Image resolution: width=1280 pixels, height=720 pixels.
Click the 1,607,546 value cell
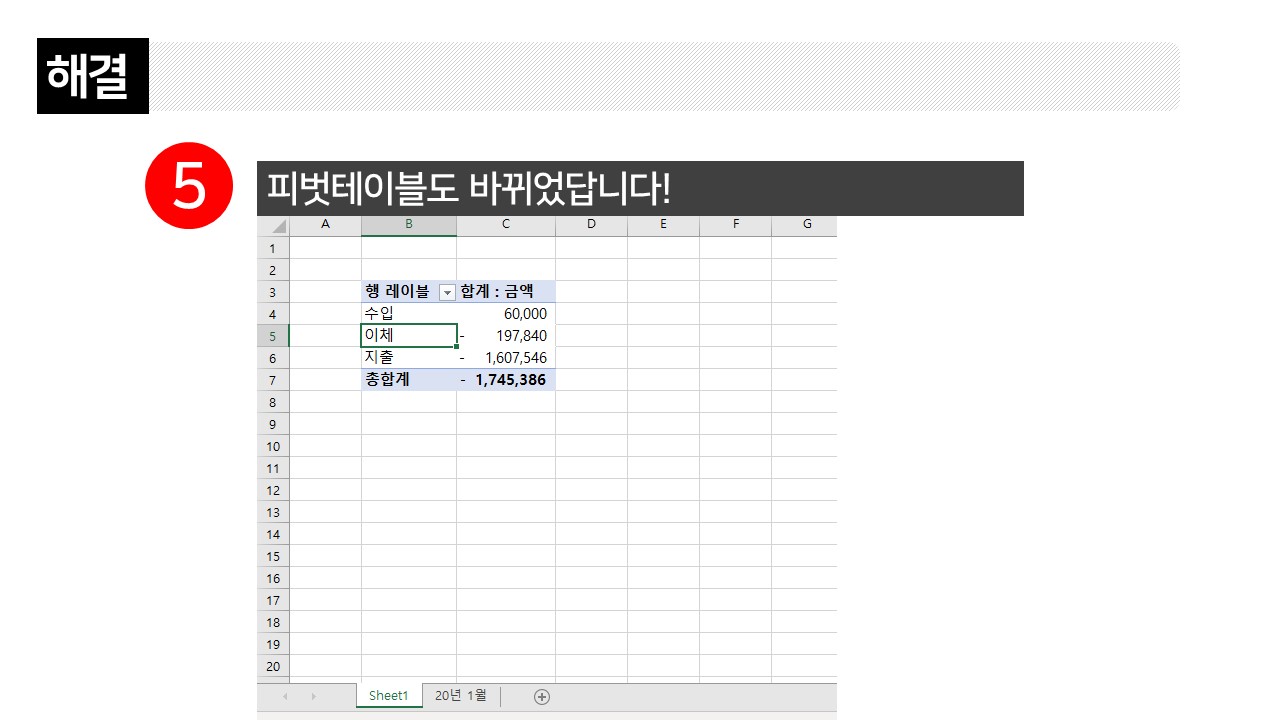(x=506, y=358)
